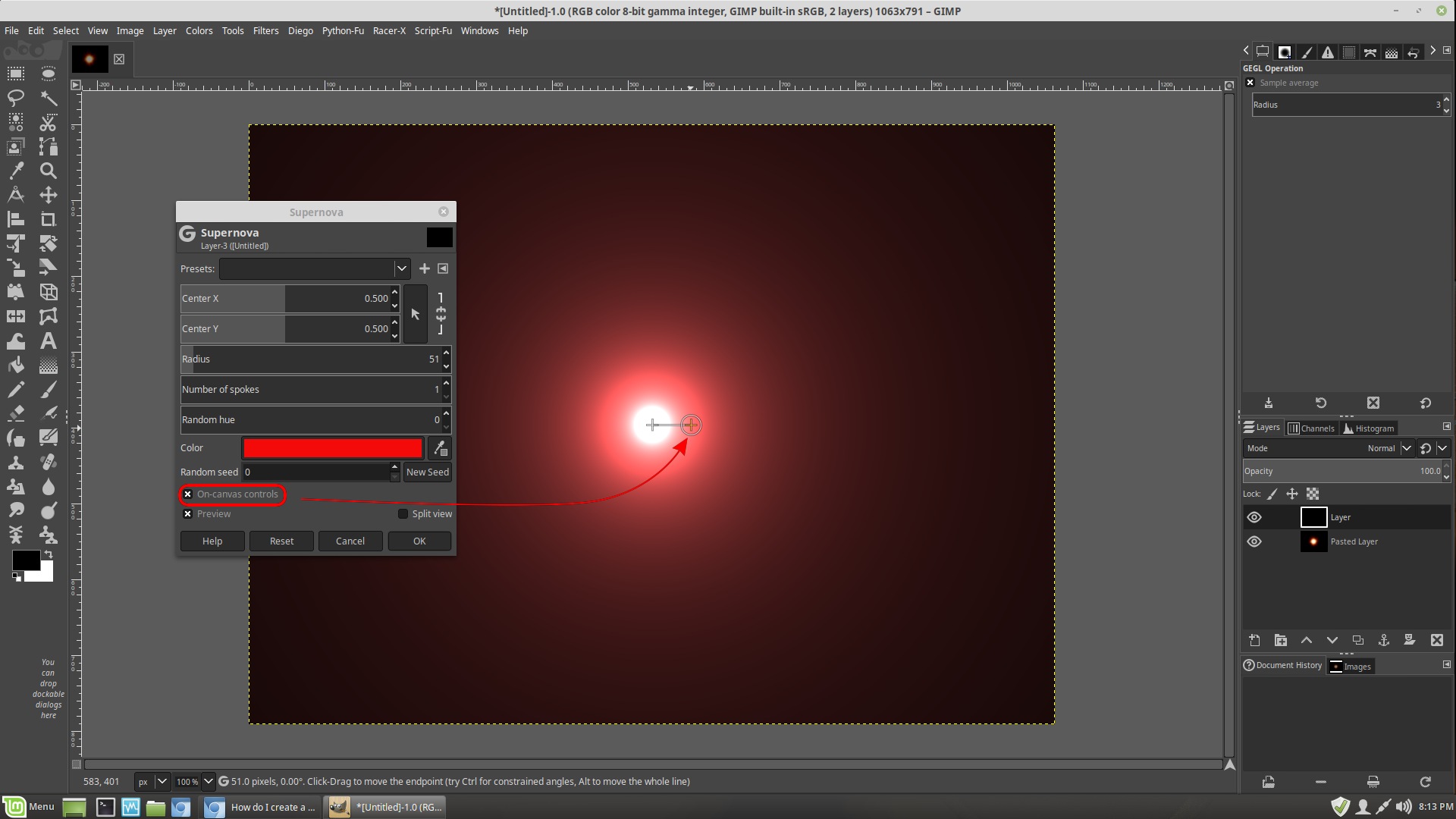Select the Scissors Select tool
The image size is (1456, 819).
click(x=49, y=122)
